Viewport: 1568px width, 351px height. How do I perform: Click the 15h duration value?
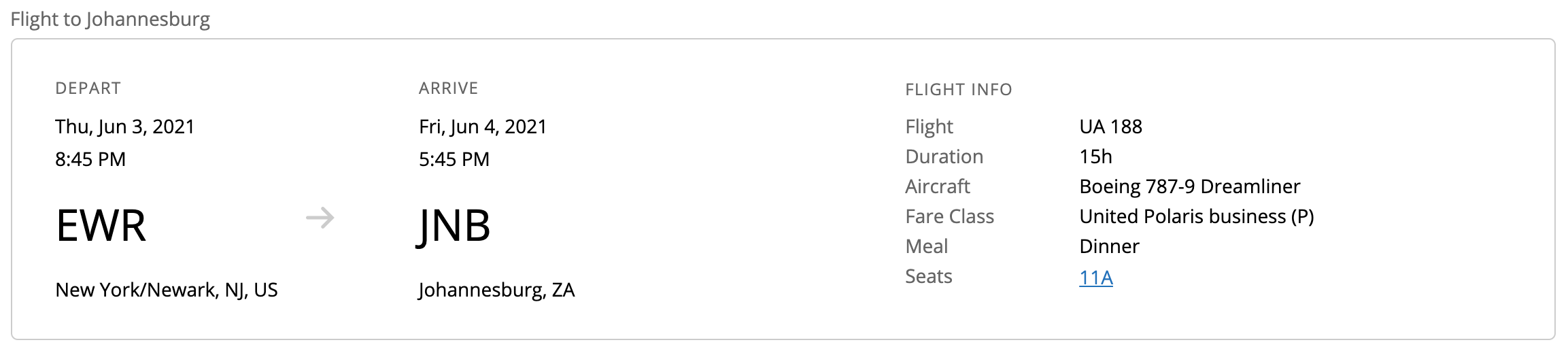tap(1095, 156)
